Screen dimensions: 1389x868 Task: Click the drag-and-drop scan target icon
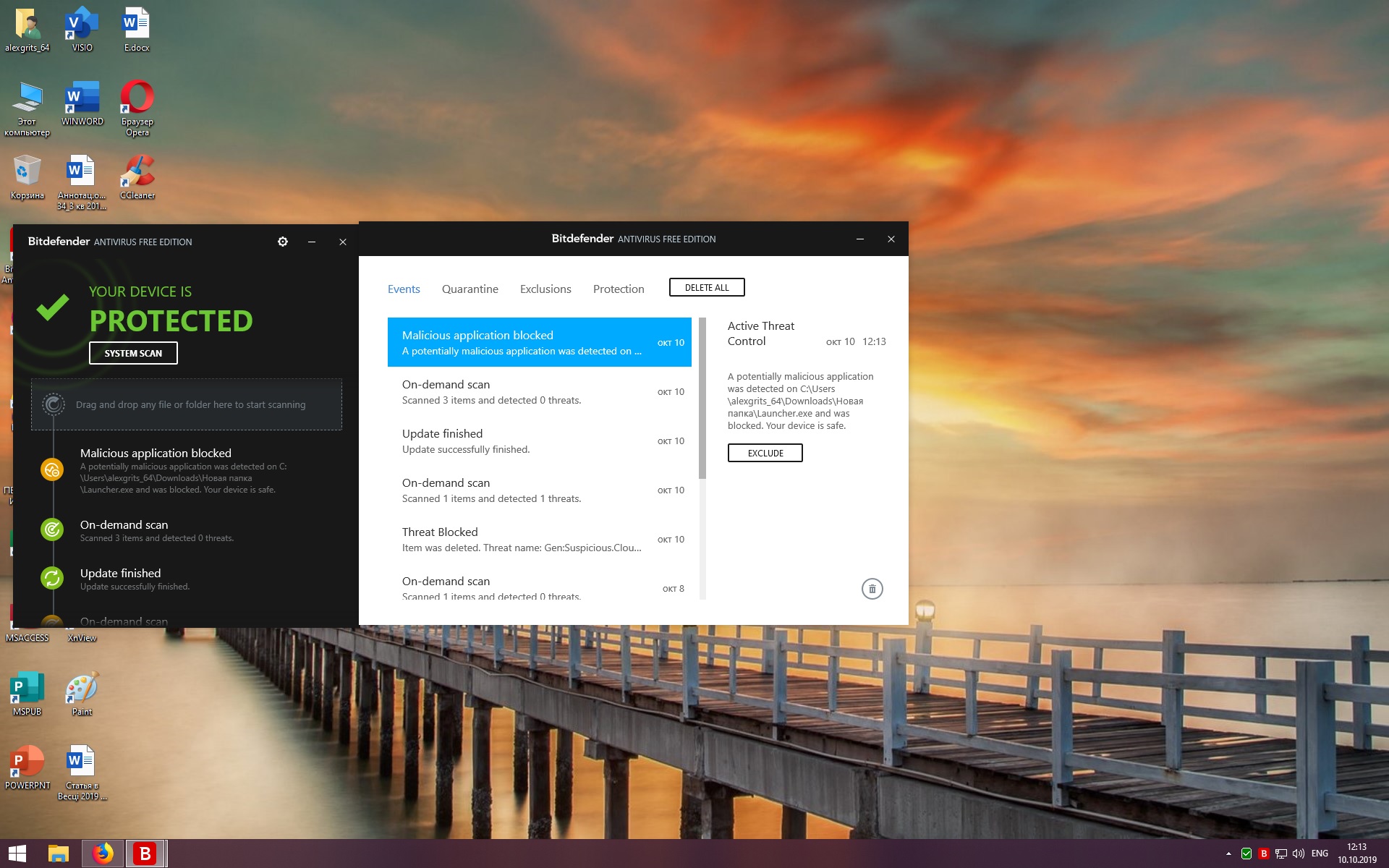click(54, 404)
